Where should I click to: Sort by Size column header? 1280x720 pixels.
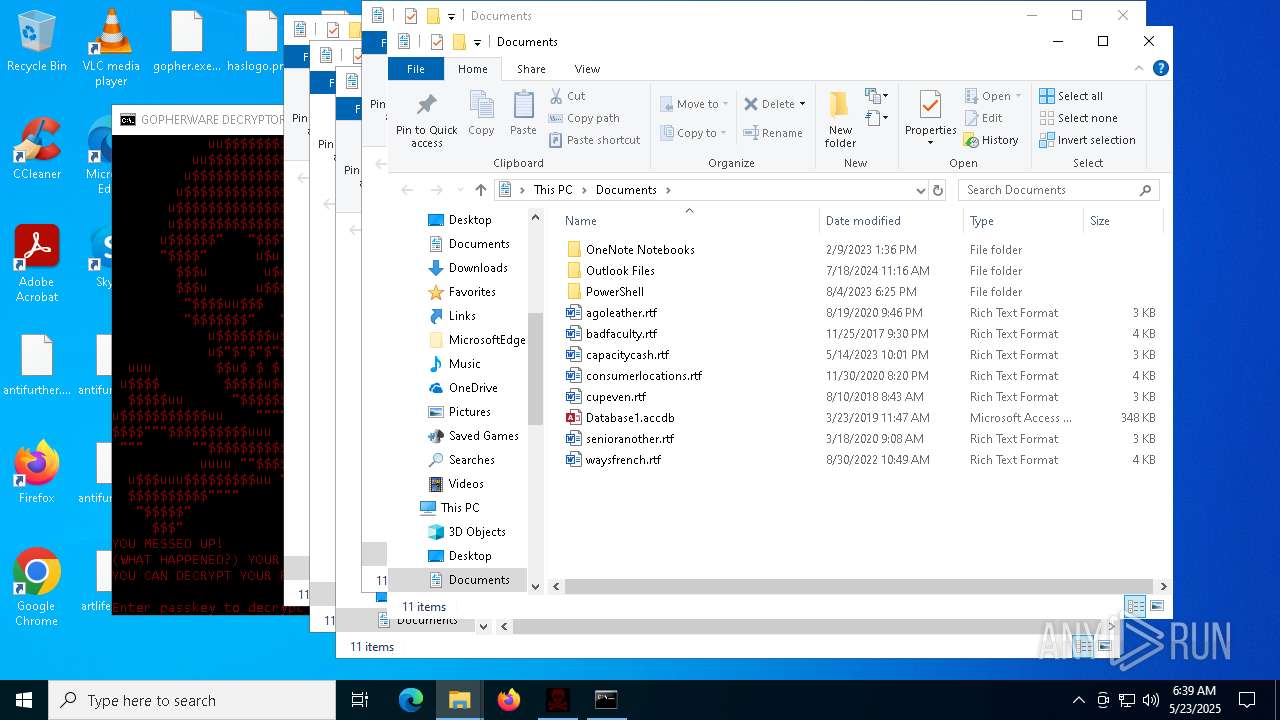(x=1123, y=221)
